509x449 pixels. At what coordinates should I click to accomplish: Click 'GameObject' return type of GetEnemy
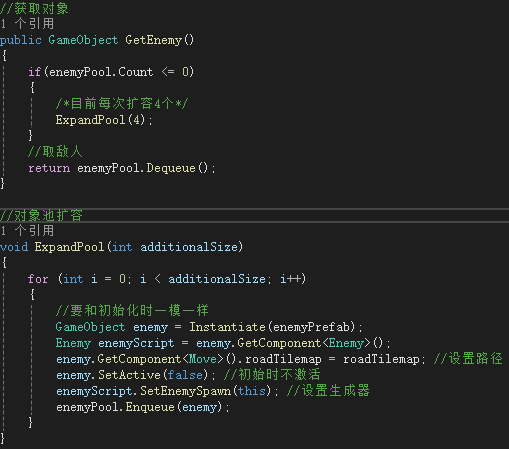point(83,40)
